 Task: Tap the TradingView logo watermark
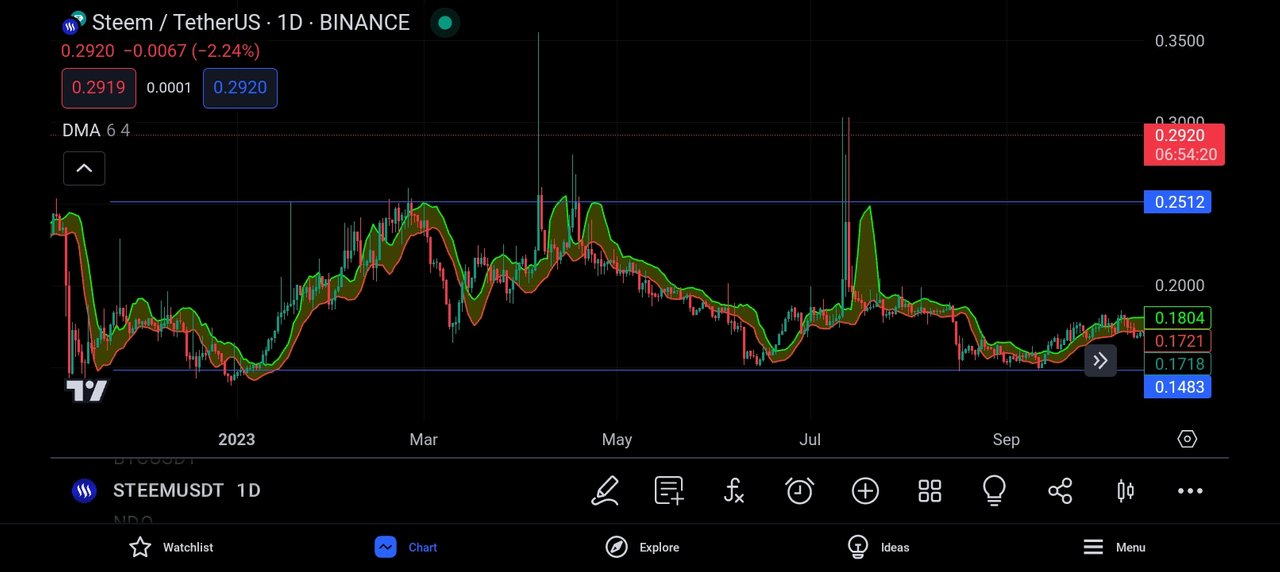(x=86, y=391)
